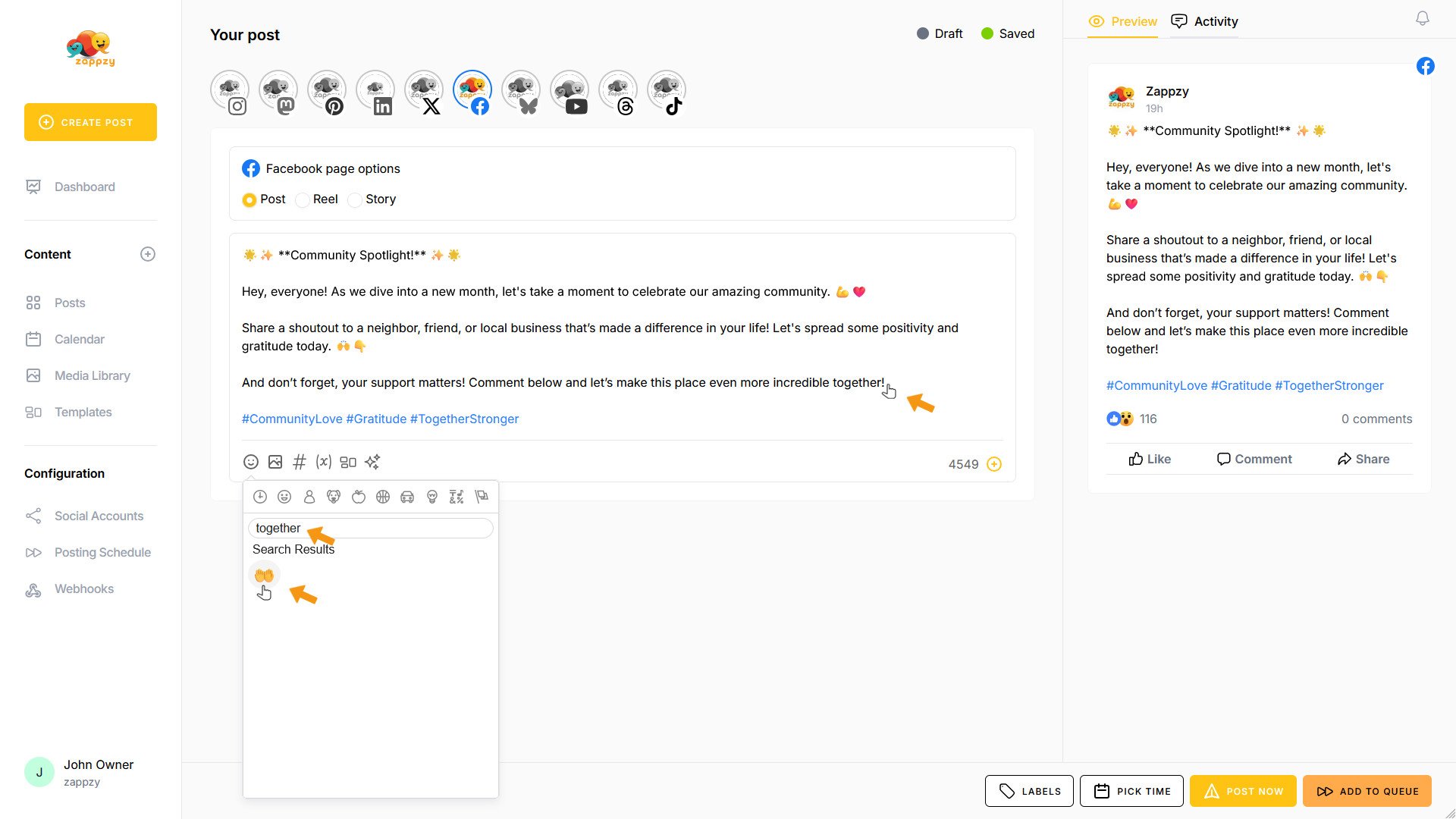Select the Instagram account avatar

230,92
